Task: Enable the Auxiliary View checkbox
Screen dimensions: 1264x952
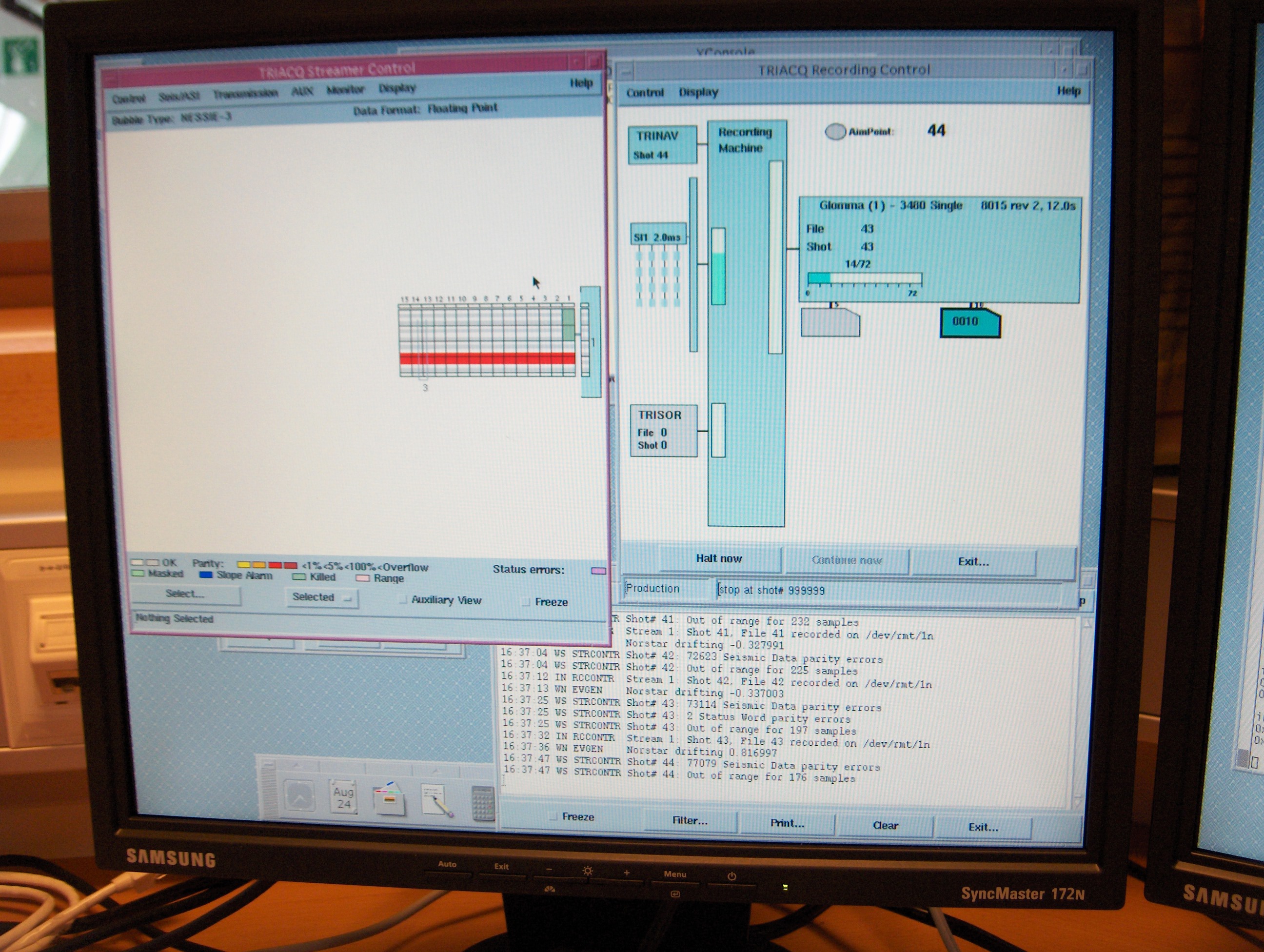Action: coord(403,599)
